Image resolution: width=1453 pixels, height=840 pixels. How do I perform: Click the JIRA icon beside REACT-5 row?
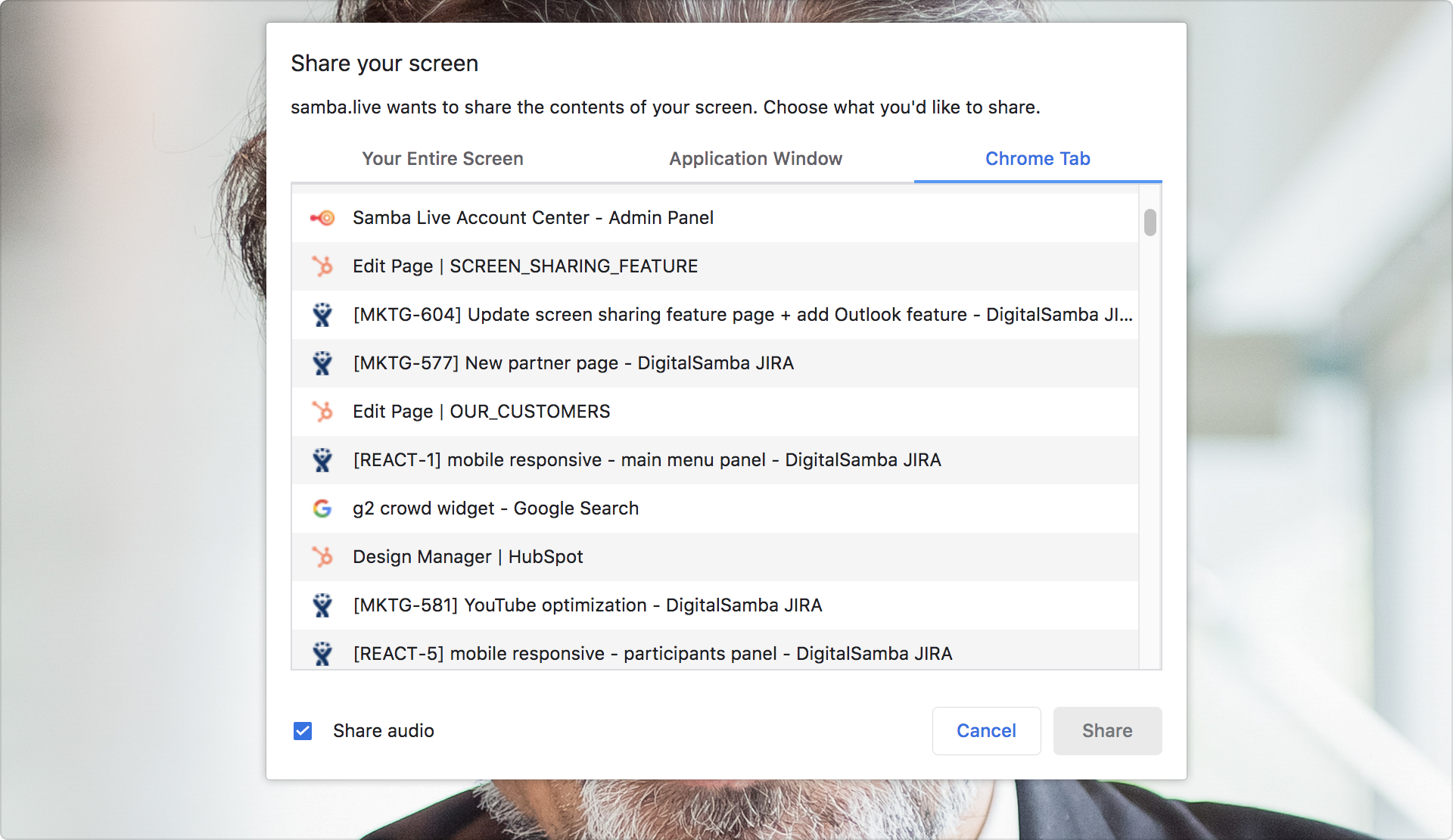[x=322, y=654]
